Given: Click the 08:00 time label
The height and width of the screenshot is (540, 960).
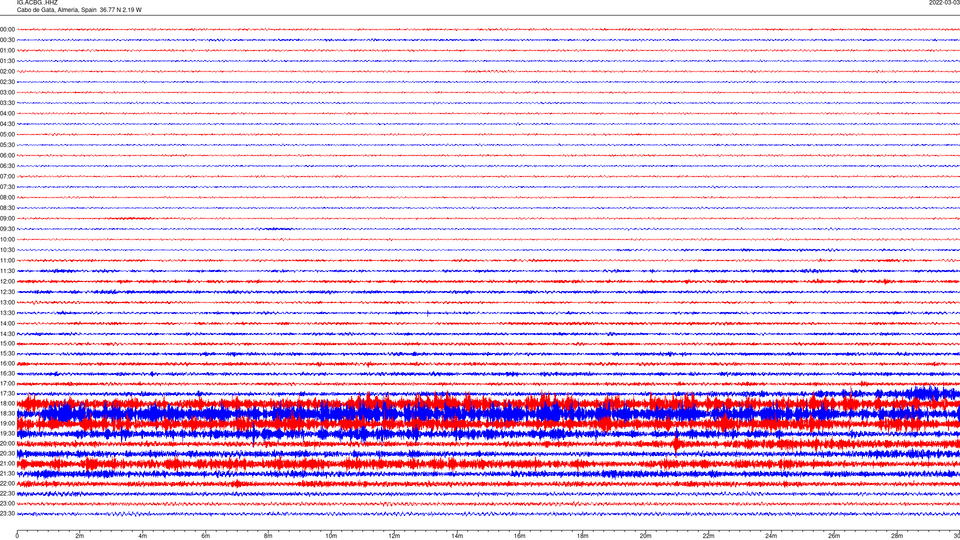Looking at the screenshot, I should click(7, 198).
